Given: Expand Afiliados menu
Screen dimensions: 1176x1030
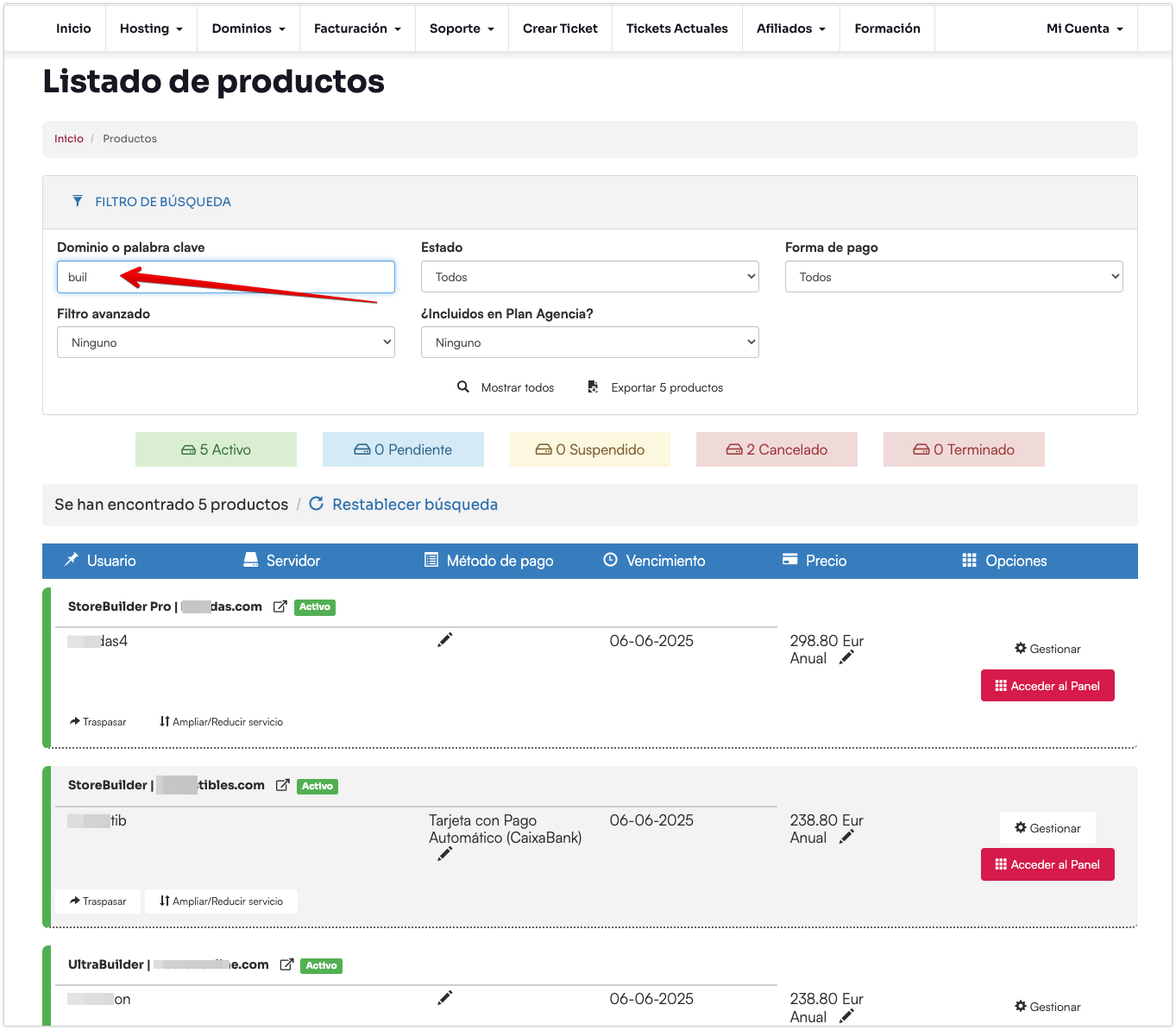Looking at the screenshot, I should point(791,28).
